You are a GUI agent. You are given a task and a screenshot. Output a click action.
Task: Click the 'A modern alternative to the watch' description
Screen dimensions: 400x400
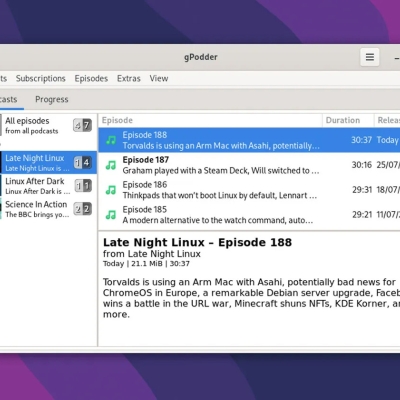[218, 220]
